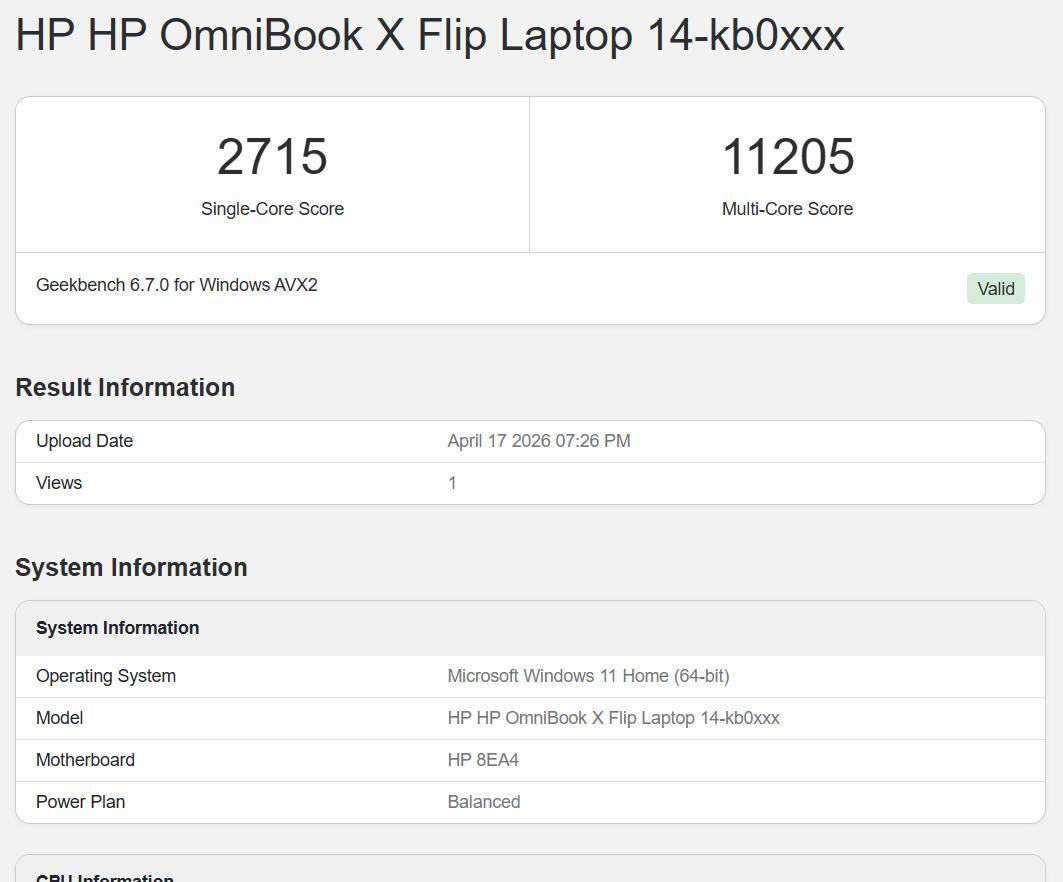
Task: Click the Upload Date label
Action: [x=85, y=441]
